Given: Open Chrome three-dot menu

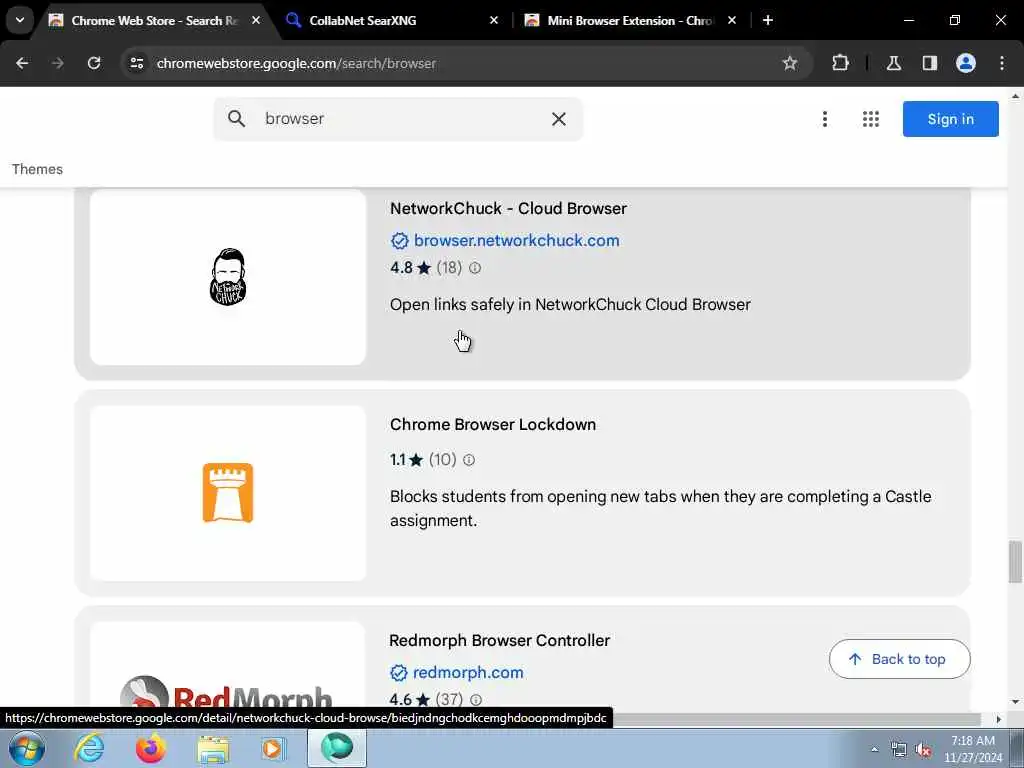Looking at the screenshot, I should 1002,63.
